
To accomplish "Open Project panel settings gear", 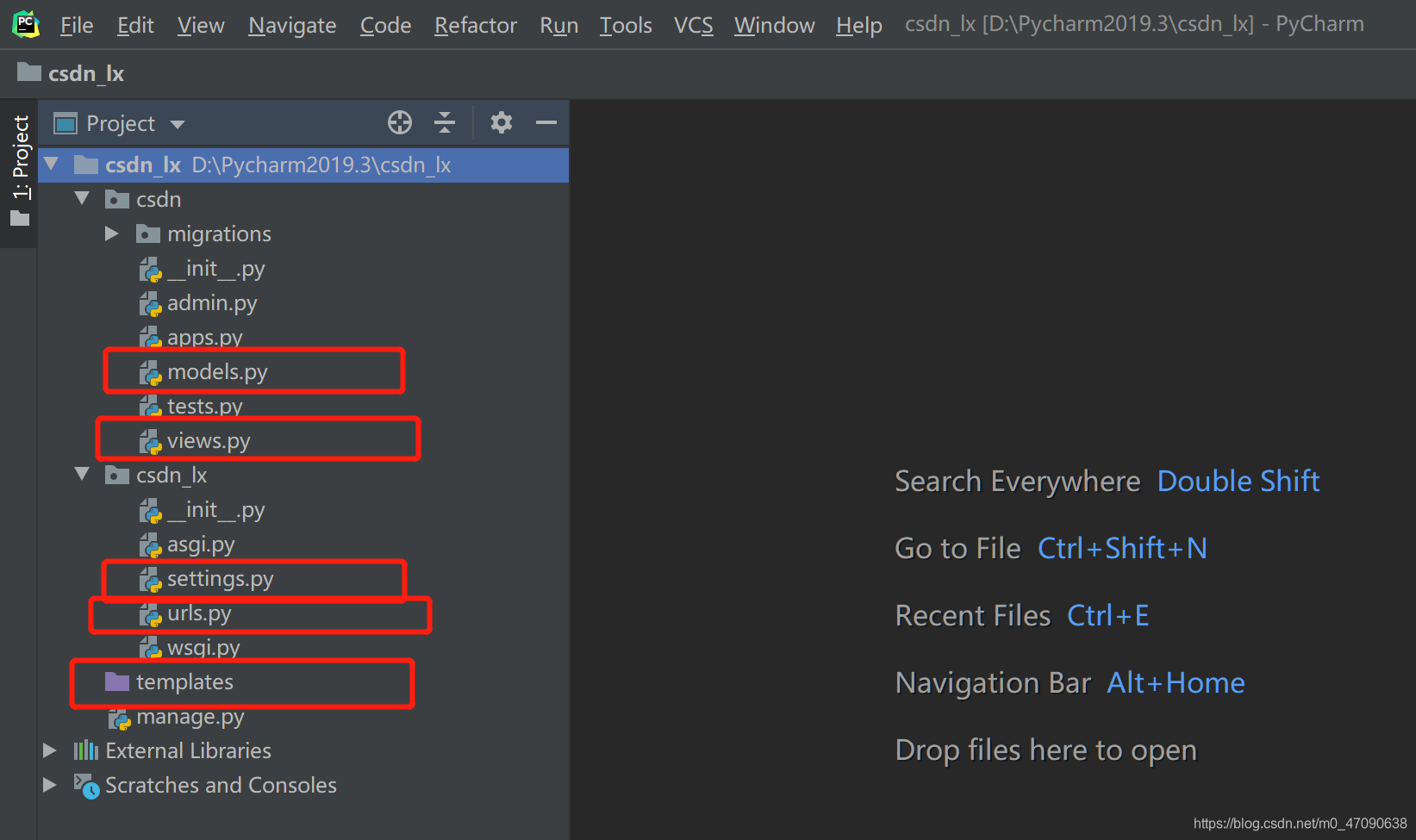I will (x=502, y=122).
